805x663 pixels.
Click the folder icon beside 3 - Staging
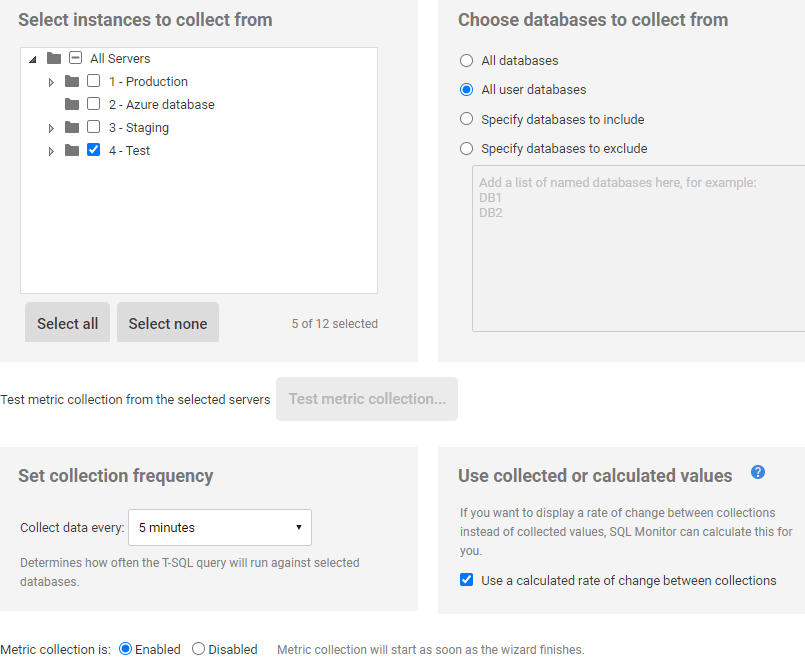[71, 127]
